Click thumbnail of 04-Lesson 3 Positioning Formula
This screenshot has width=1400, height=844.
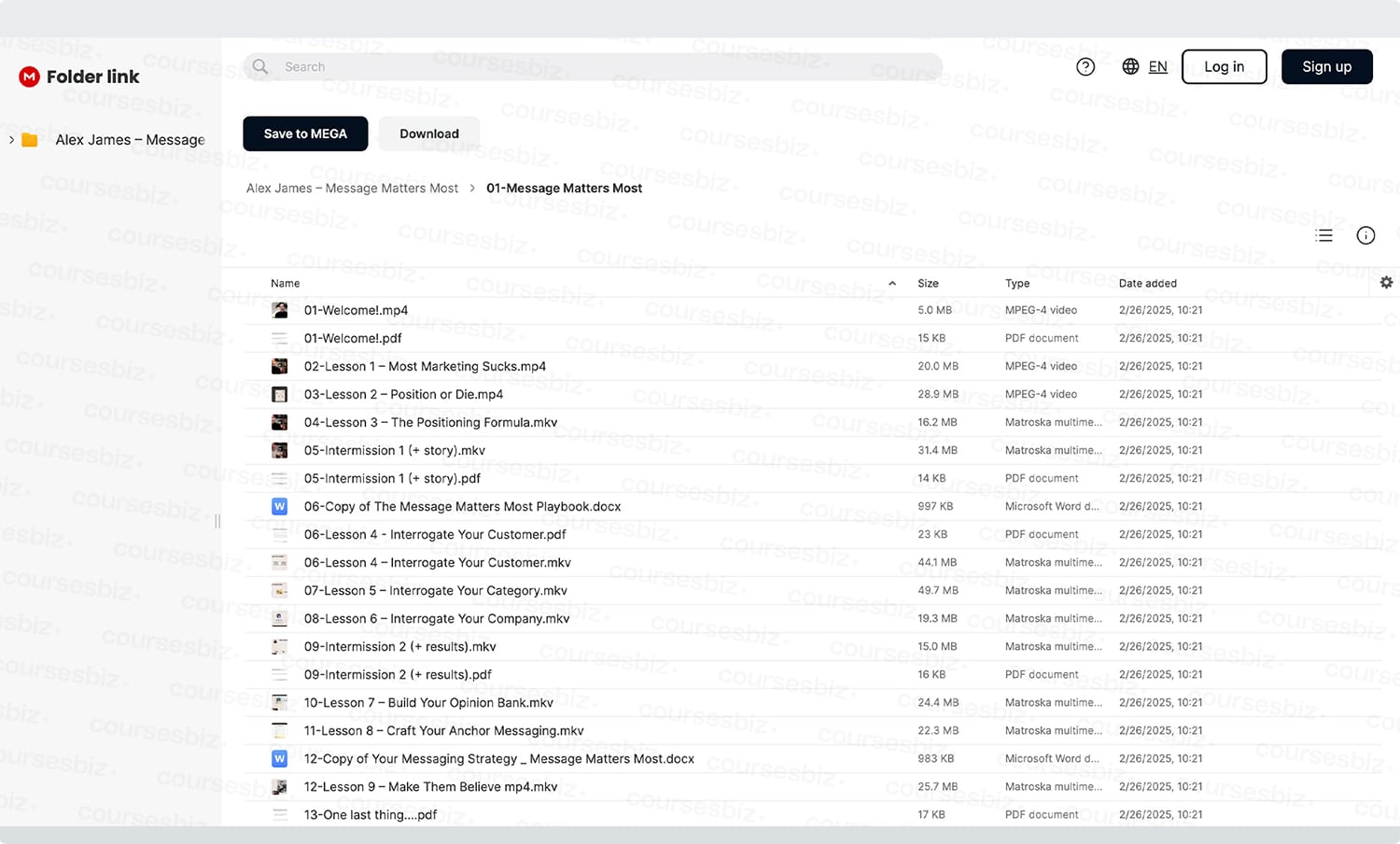click(279, 422)
